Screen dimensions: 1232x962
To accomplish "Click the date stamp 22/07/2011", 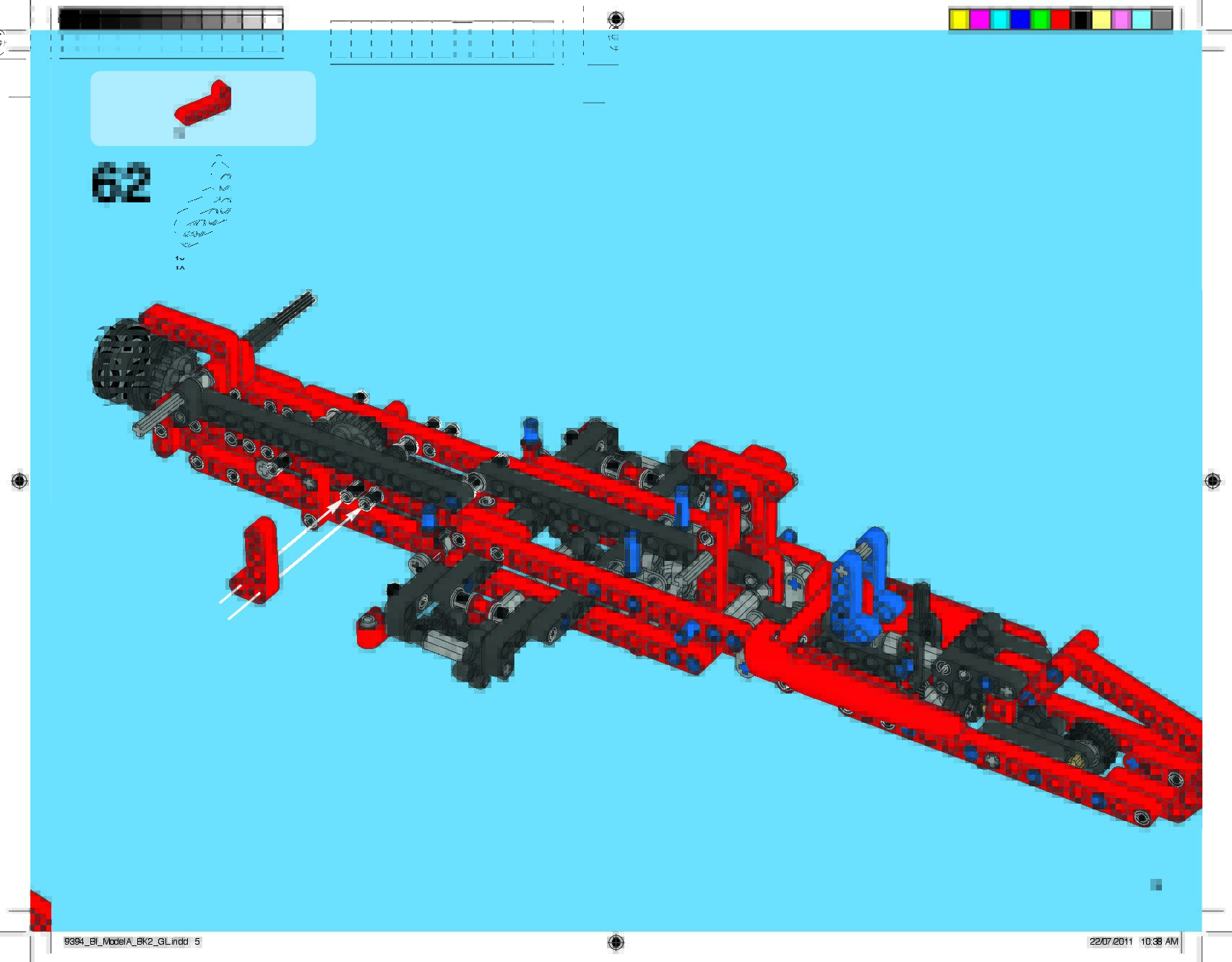I will (1111, 942).
